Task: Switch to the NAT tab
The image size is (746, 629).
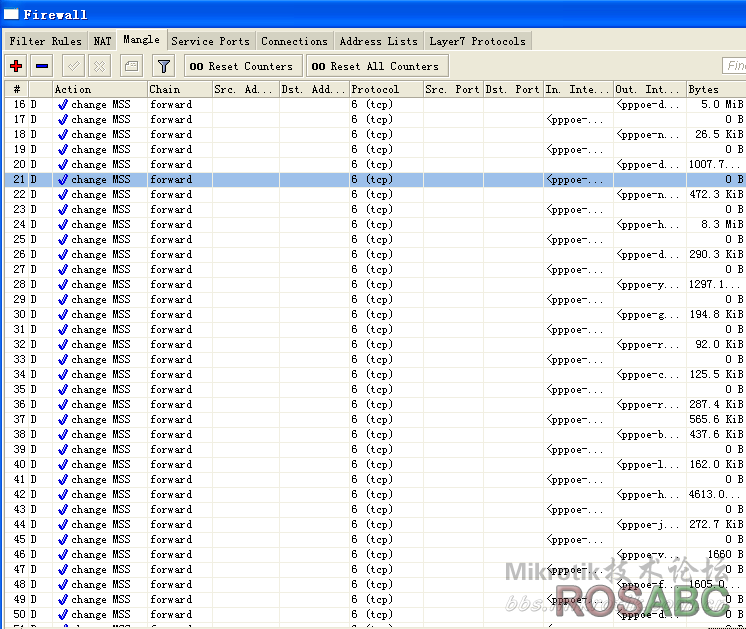Action: point(102,41)
